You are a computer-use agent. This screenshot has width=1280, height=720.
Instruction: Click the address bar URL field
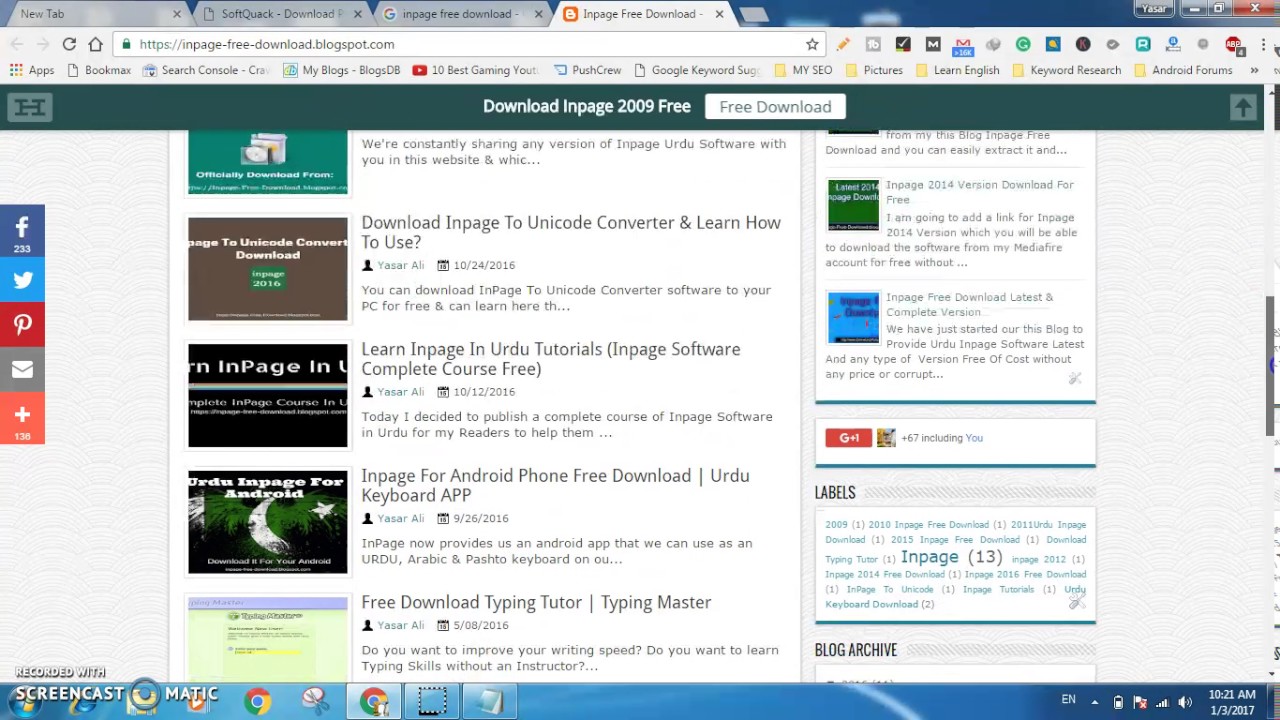coord(460,44)
